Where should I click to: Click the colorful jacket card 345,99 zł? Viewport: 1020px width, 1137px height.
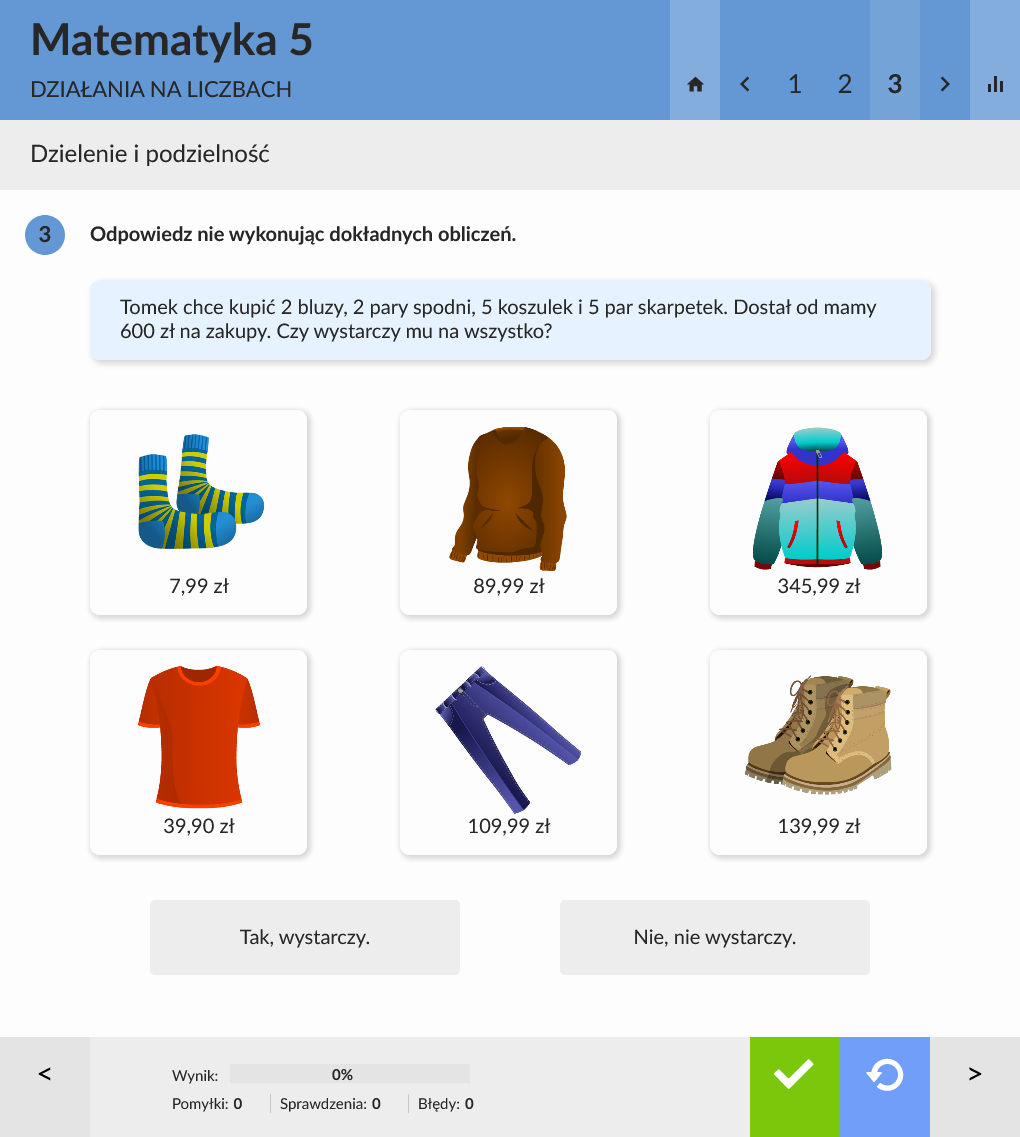[x=818, y=513]
